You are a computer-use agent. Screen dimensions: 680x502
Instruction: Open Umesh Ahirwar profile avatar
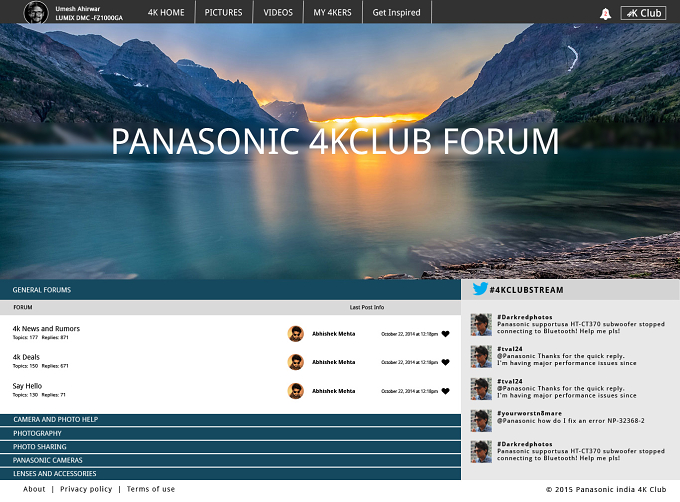point(36,13)
